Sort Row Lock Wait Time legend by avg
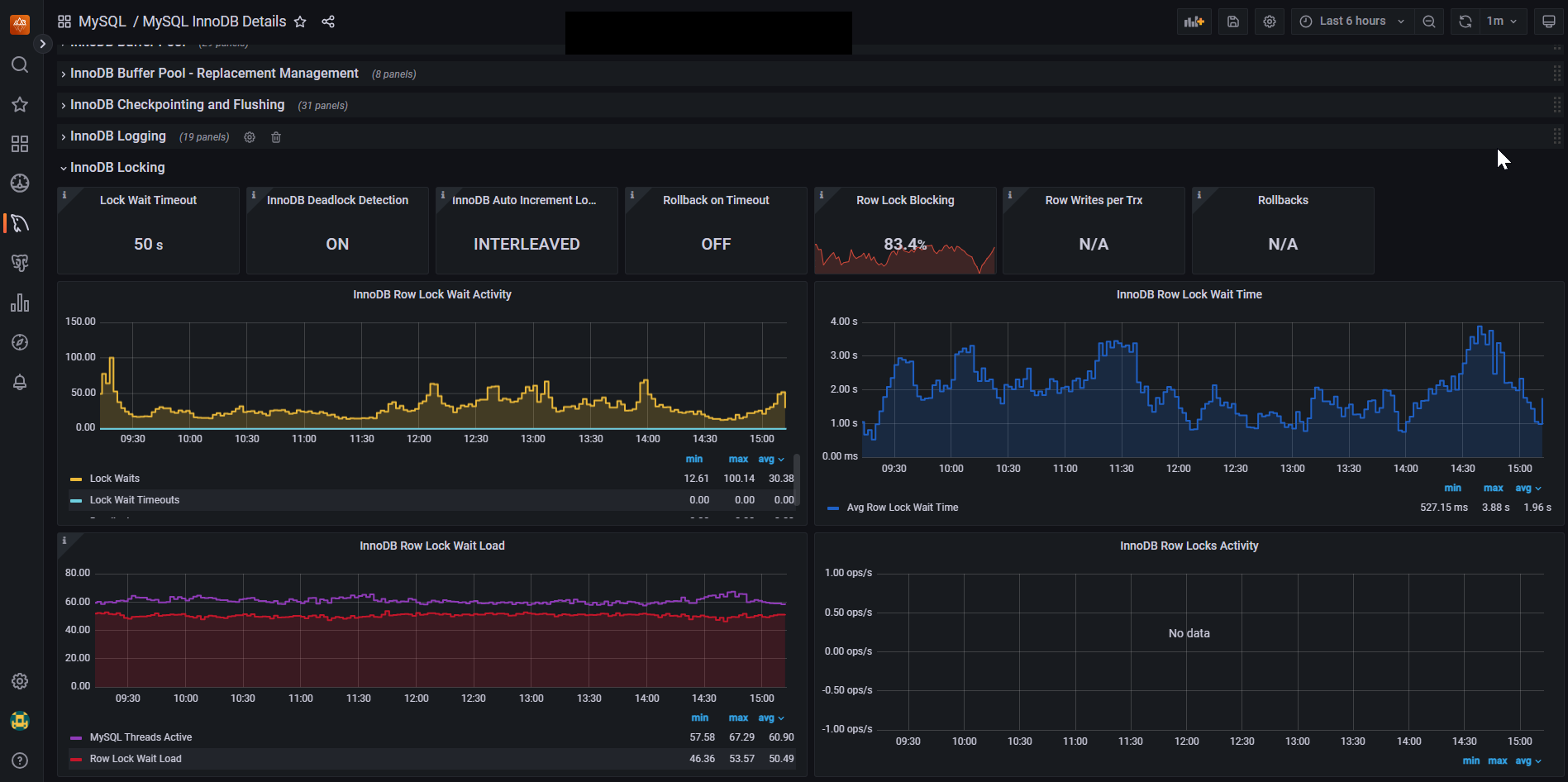 pos(1527,489)
